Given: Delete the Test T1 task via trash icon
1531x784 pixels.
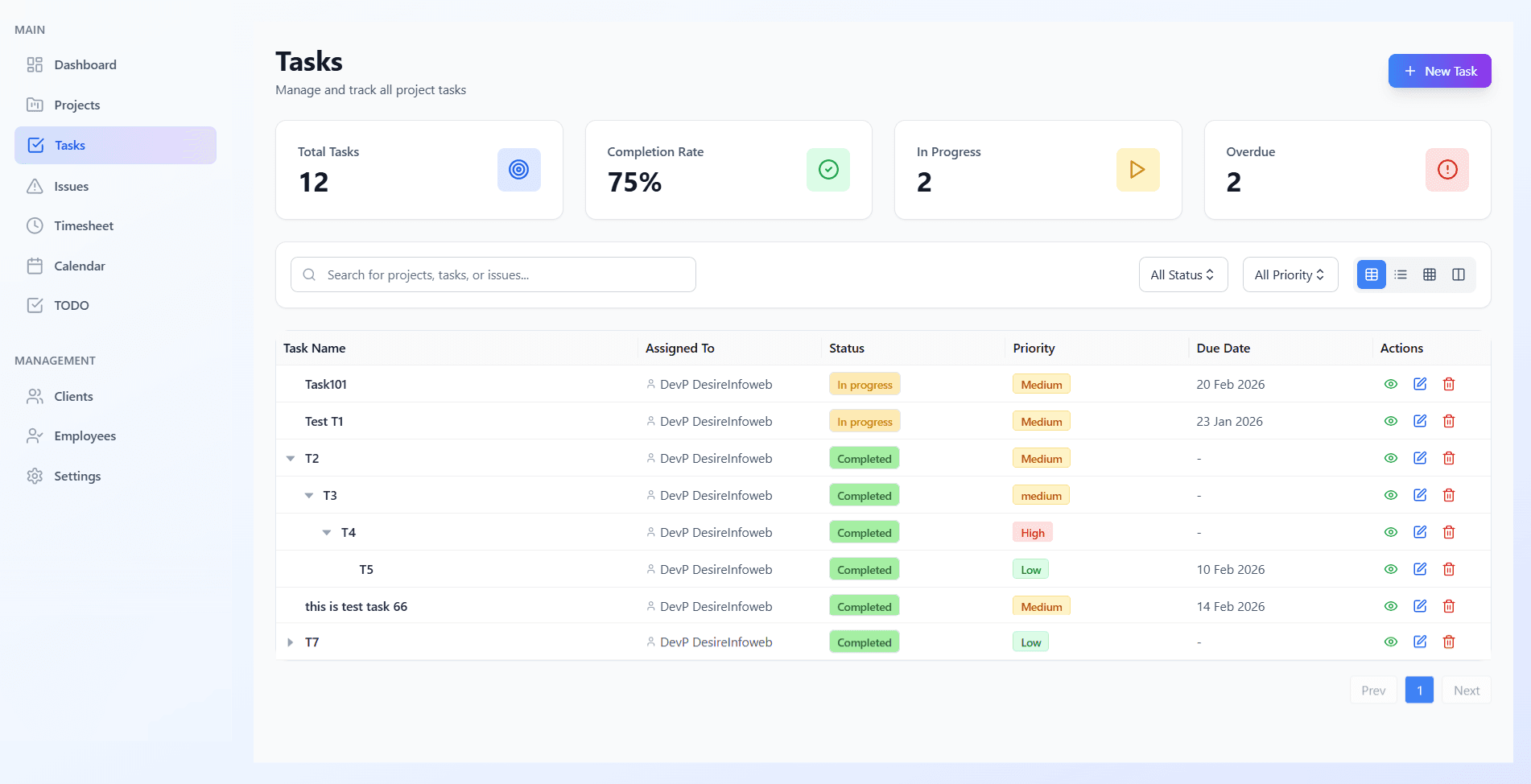Looking at the screenshot, I should 1449,421.
